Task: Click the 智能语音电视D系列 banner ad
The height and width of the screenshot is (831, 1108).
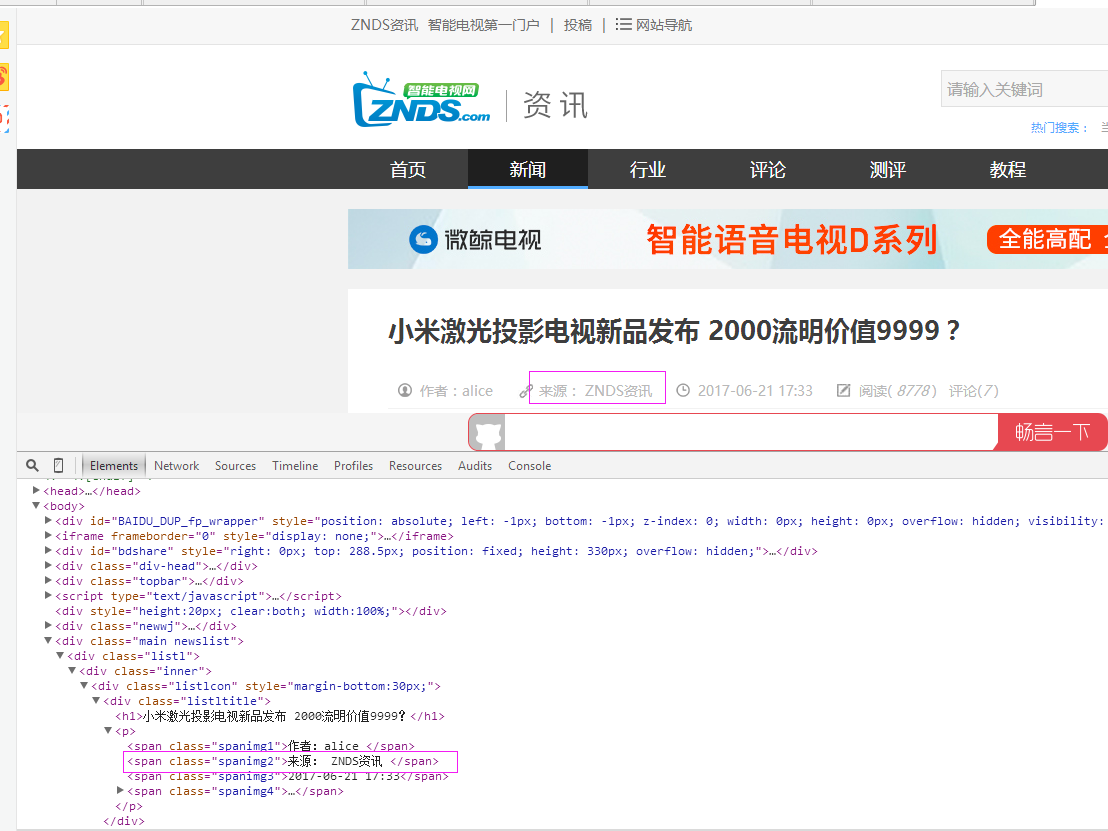Action: pos(728,239)
